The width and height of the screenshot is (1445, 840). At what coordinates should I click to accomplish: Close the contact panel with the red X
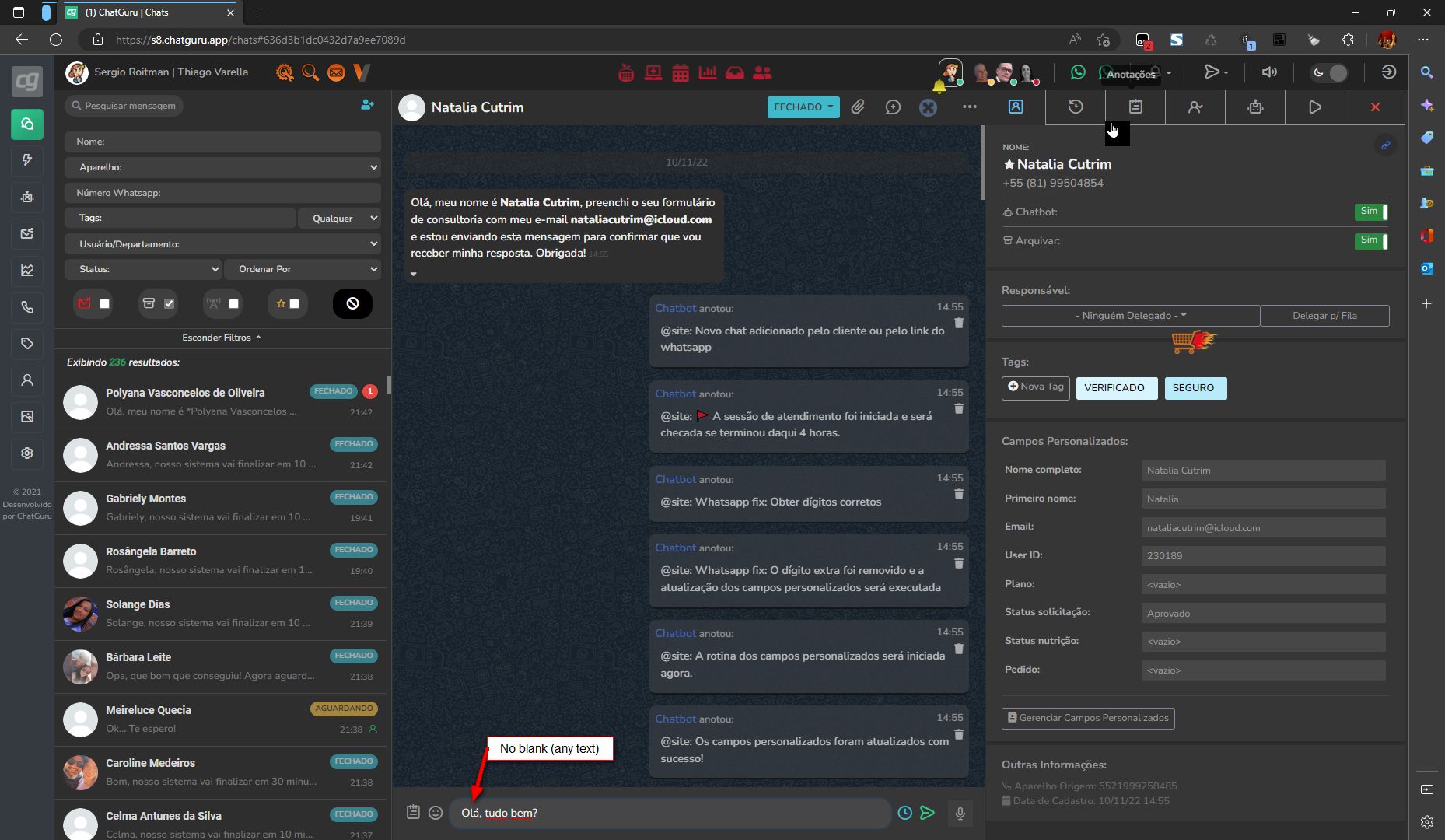(x=1375, y=107)
